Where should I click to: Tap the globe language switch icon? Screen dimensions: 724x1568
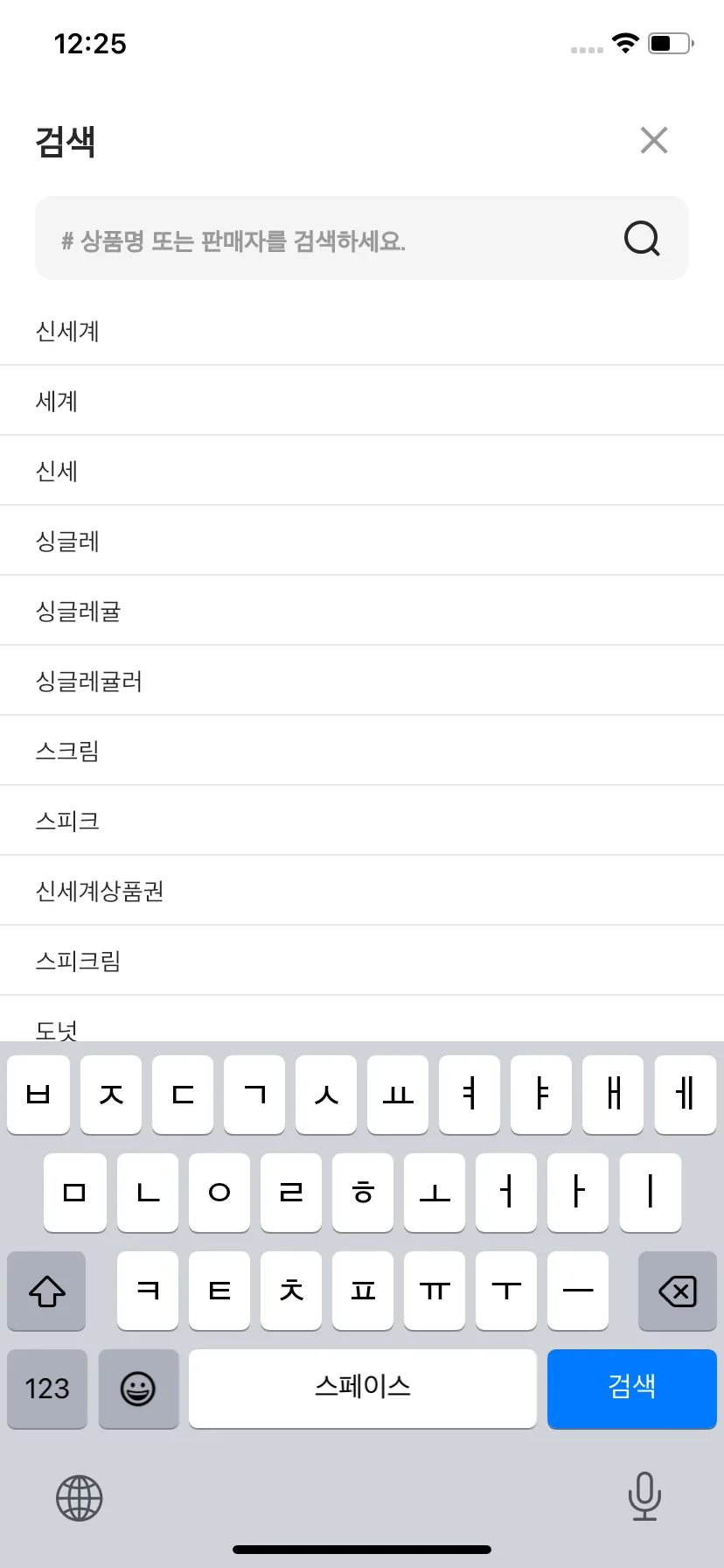click(80, 1498)
